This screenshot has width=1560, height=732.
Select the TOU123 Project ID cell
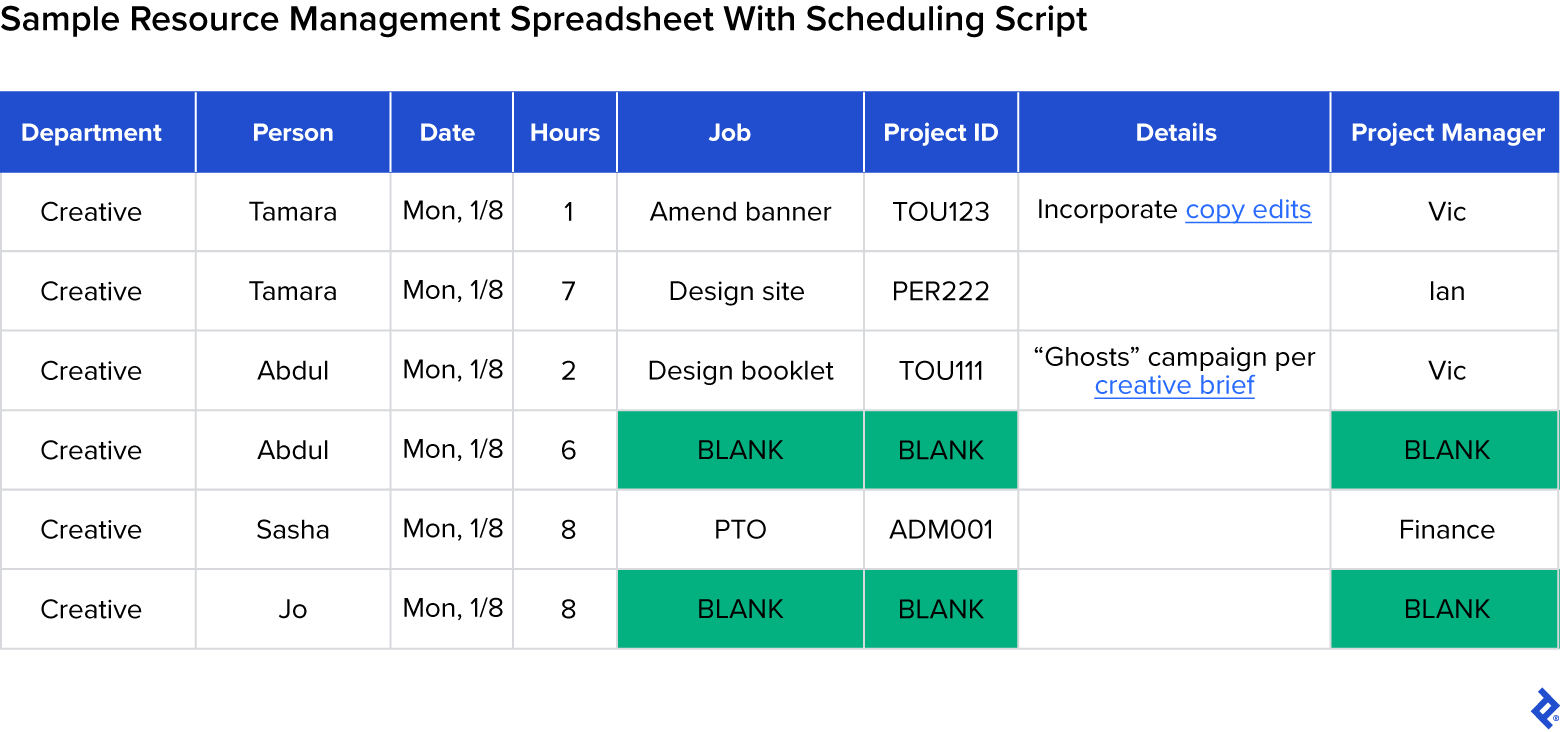click(940, 211)
